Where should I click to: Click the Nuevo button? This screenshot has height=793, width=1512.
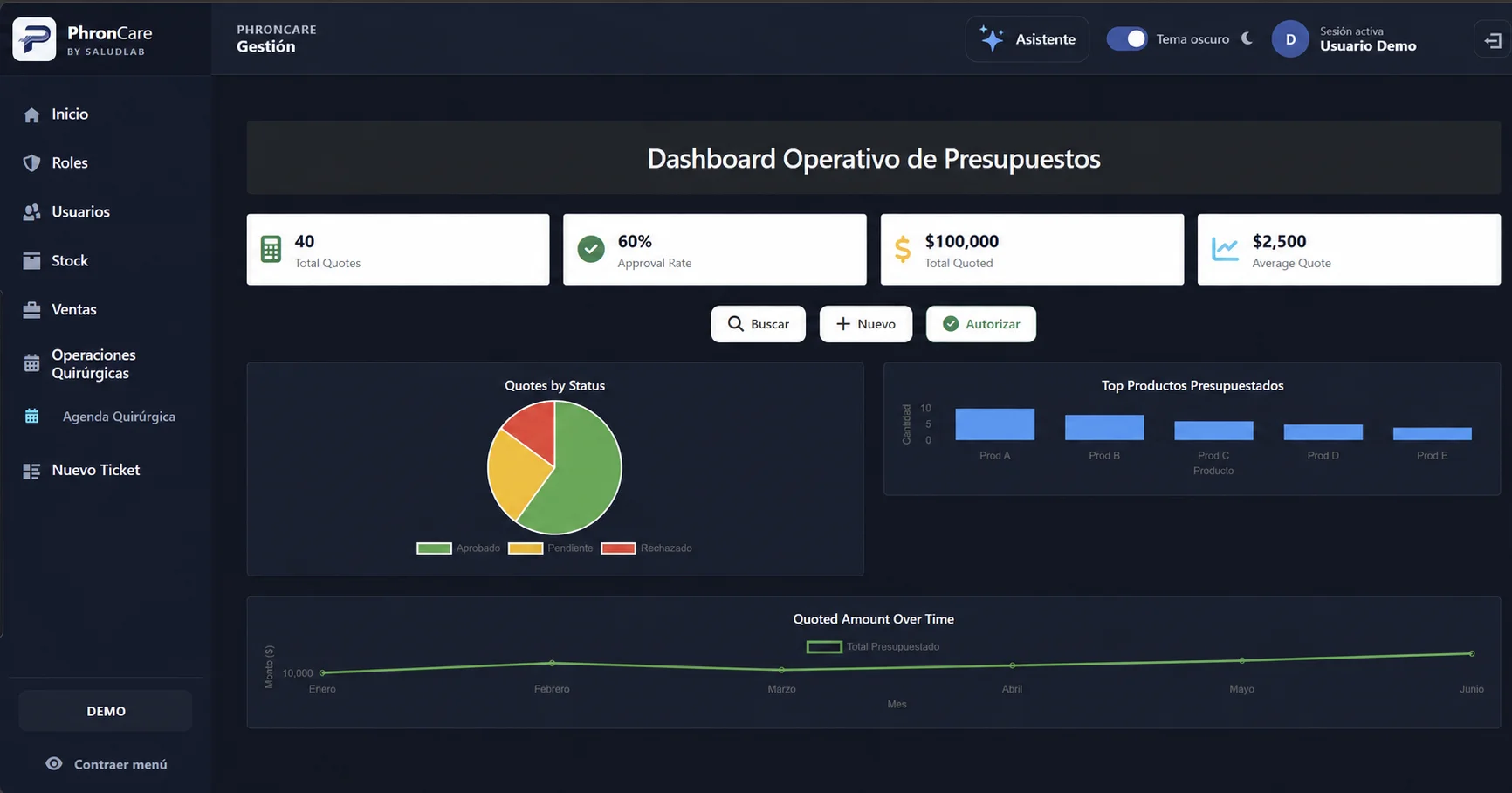click(x=866, y=324)
